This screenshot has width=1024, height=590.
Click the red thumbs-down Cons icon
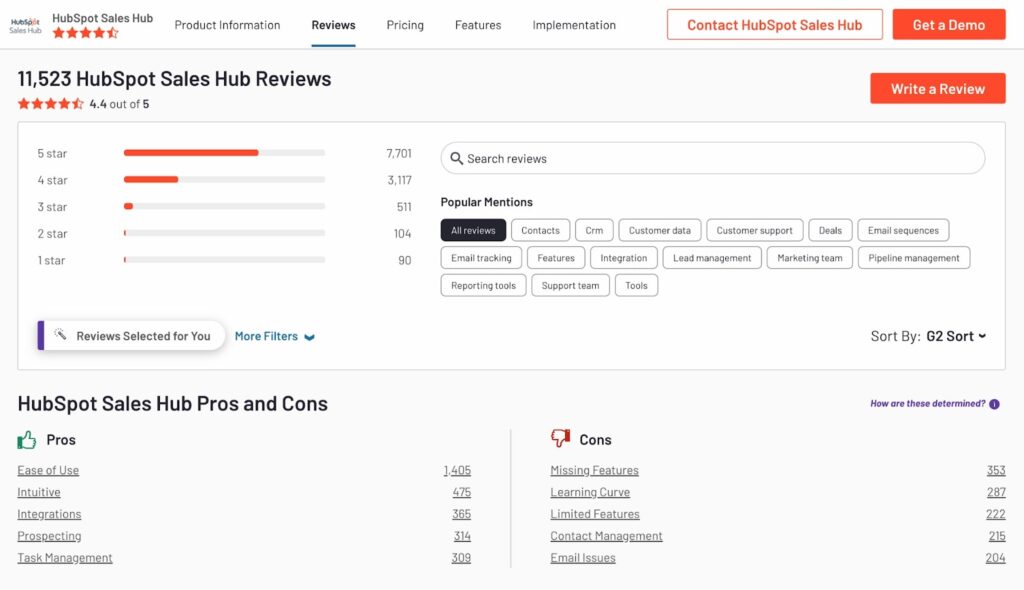(x=560, y=438)
